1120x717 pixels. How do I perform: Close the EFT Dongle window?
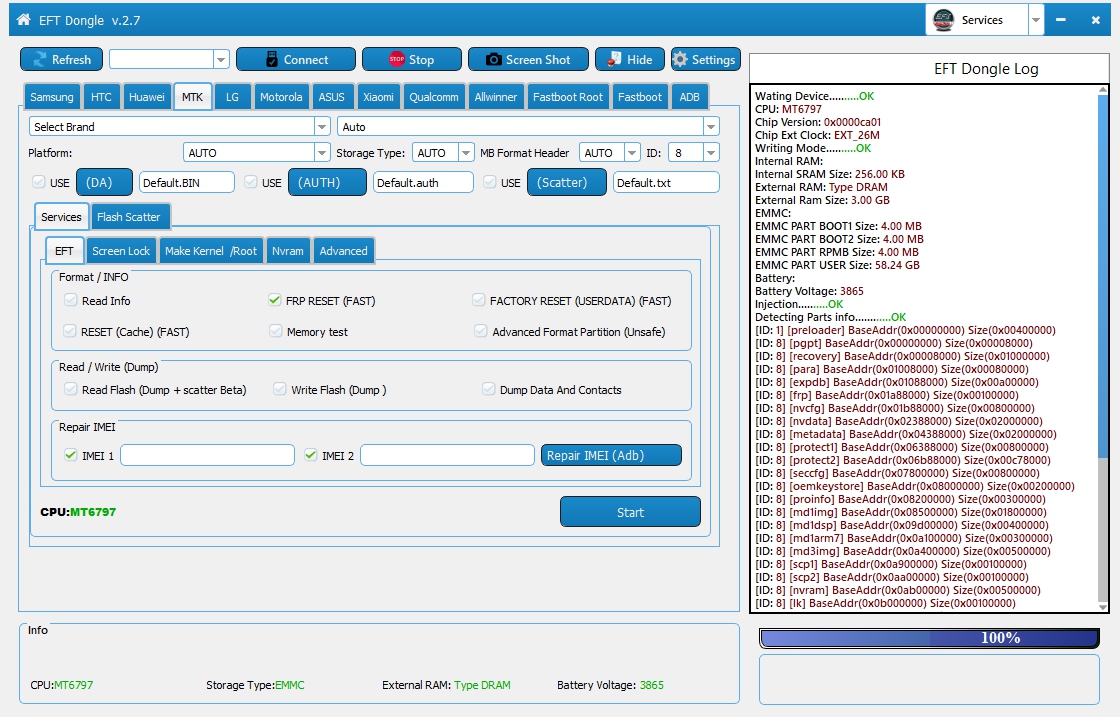tap(1095, 20)
